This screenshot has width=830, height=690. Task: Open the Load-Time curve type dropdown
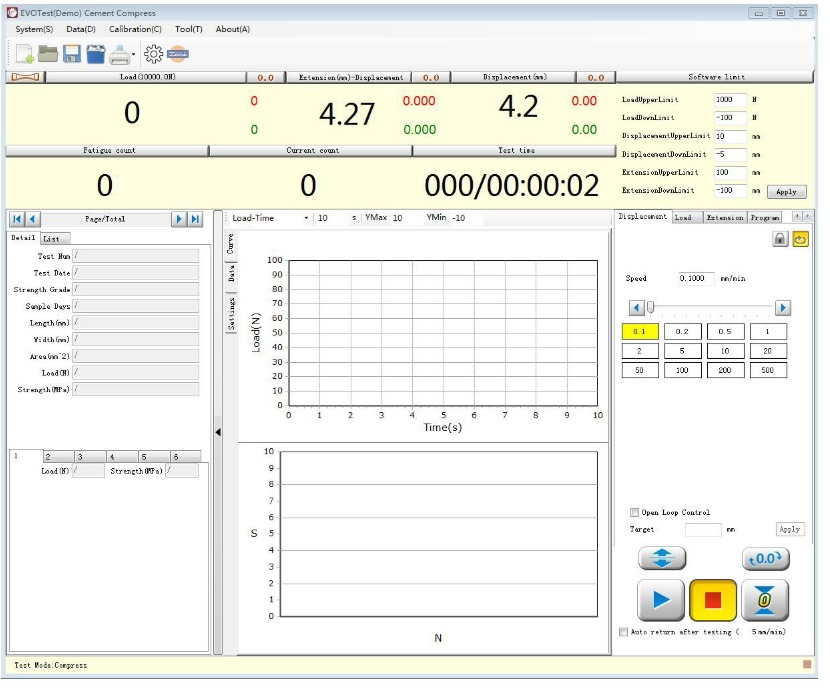coord(306,218)
